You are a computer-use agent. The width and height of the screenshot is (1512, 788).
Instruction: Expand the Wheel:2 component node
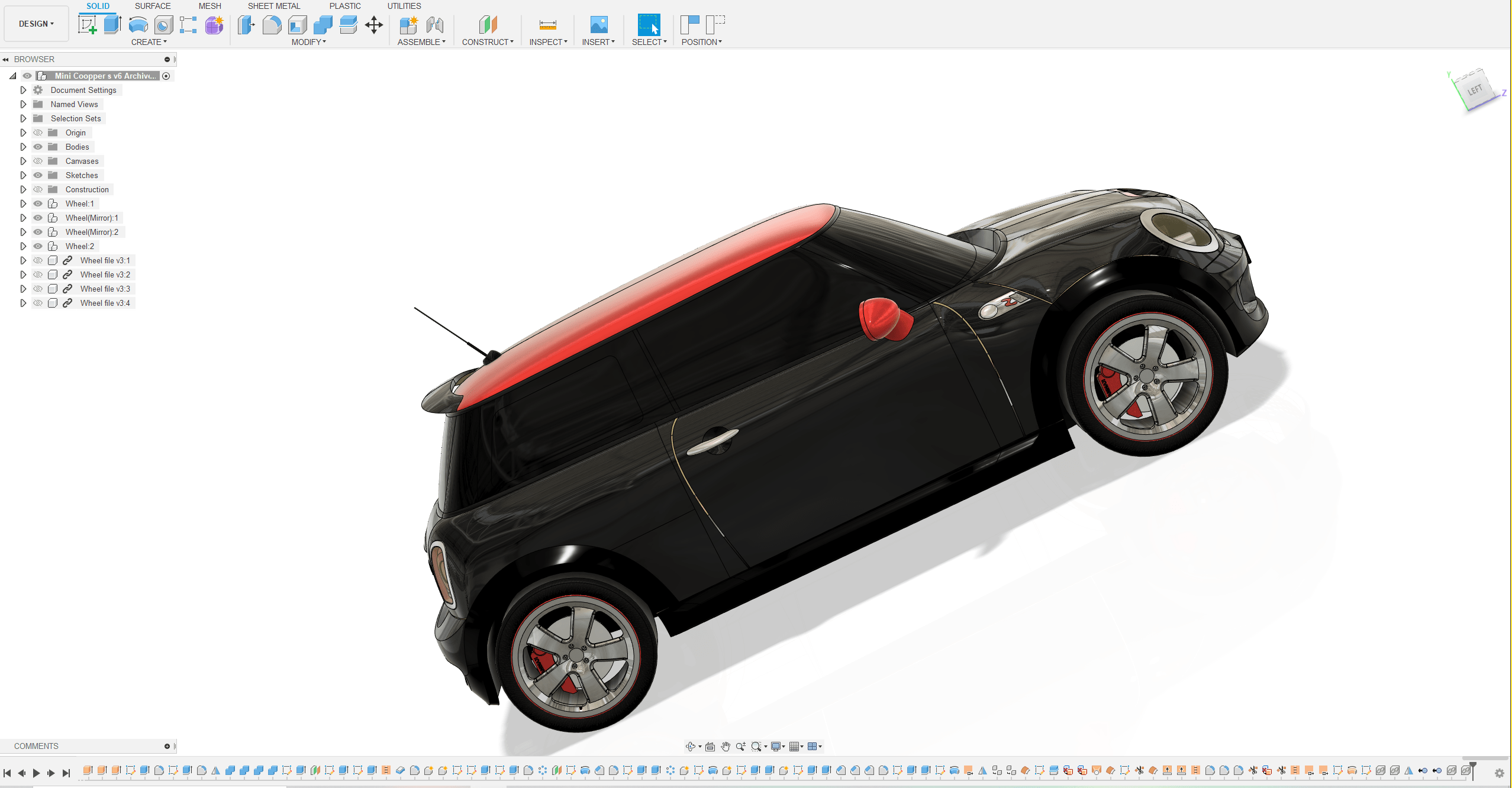(x=23, y=246)
